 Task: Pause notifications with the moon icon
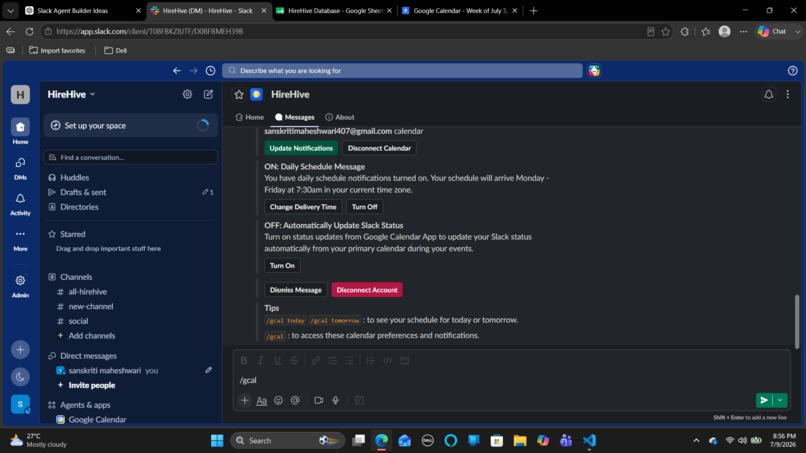[x=20, y=377]
